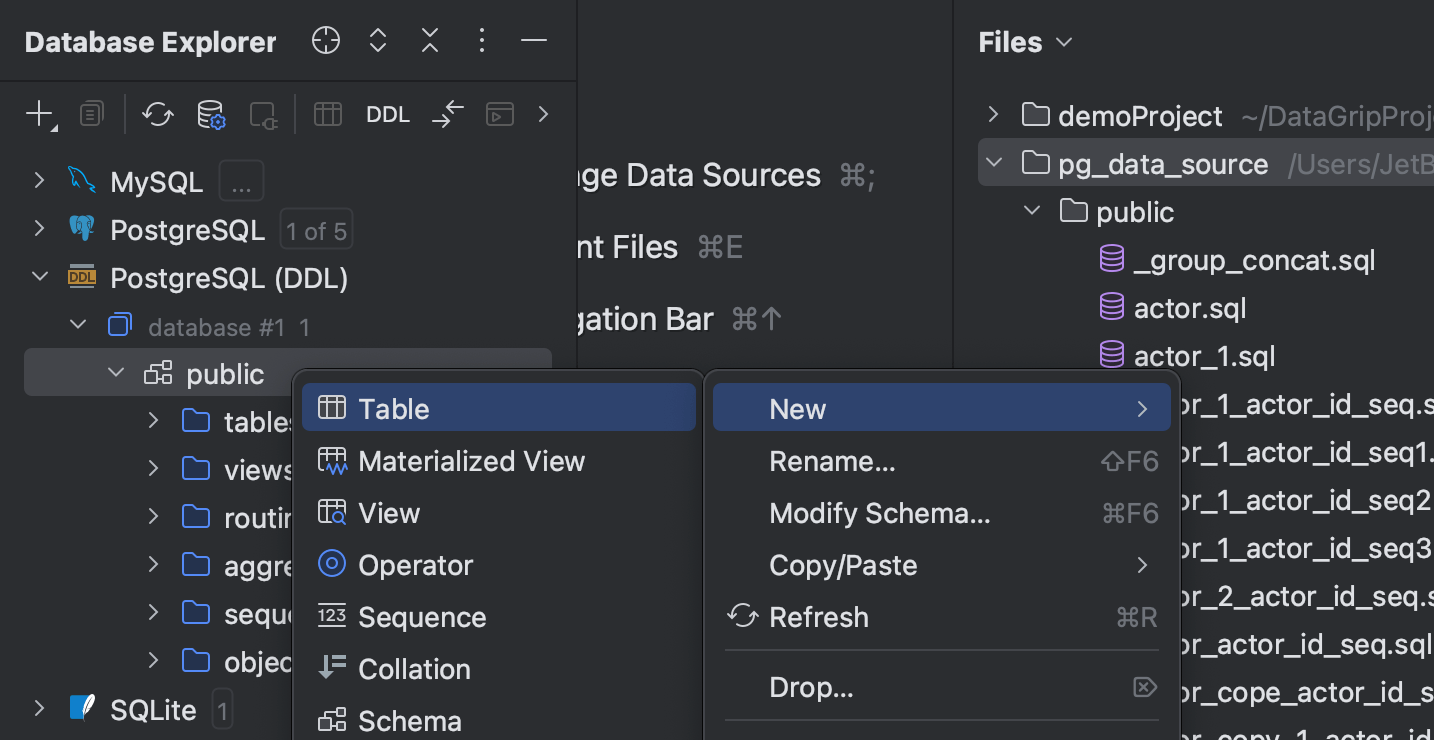Viewport: 1434px width, 740px height.
Task: Select the opened element with the crosshair icon
Action: 325,40
